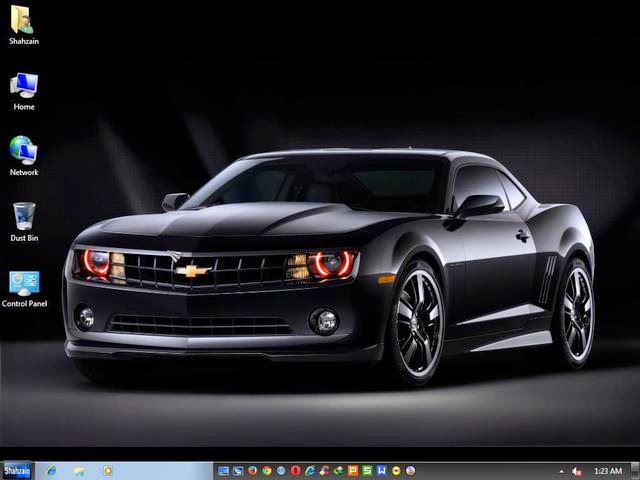Viewport: 640px width, 480px height.
Task: Open the Shahzain user folder icon
Action: 23,24
